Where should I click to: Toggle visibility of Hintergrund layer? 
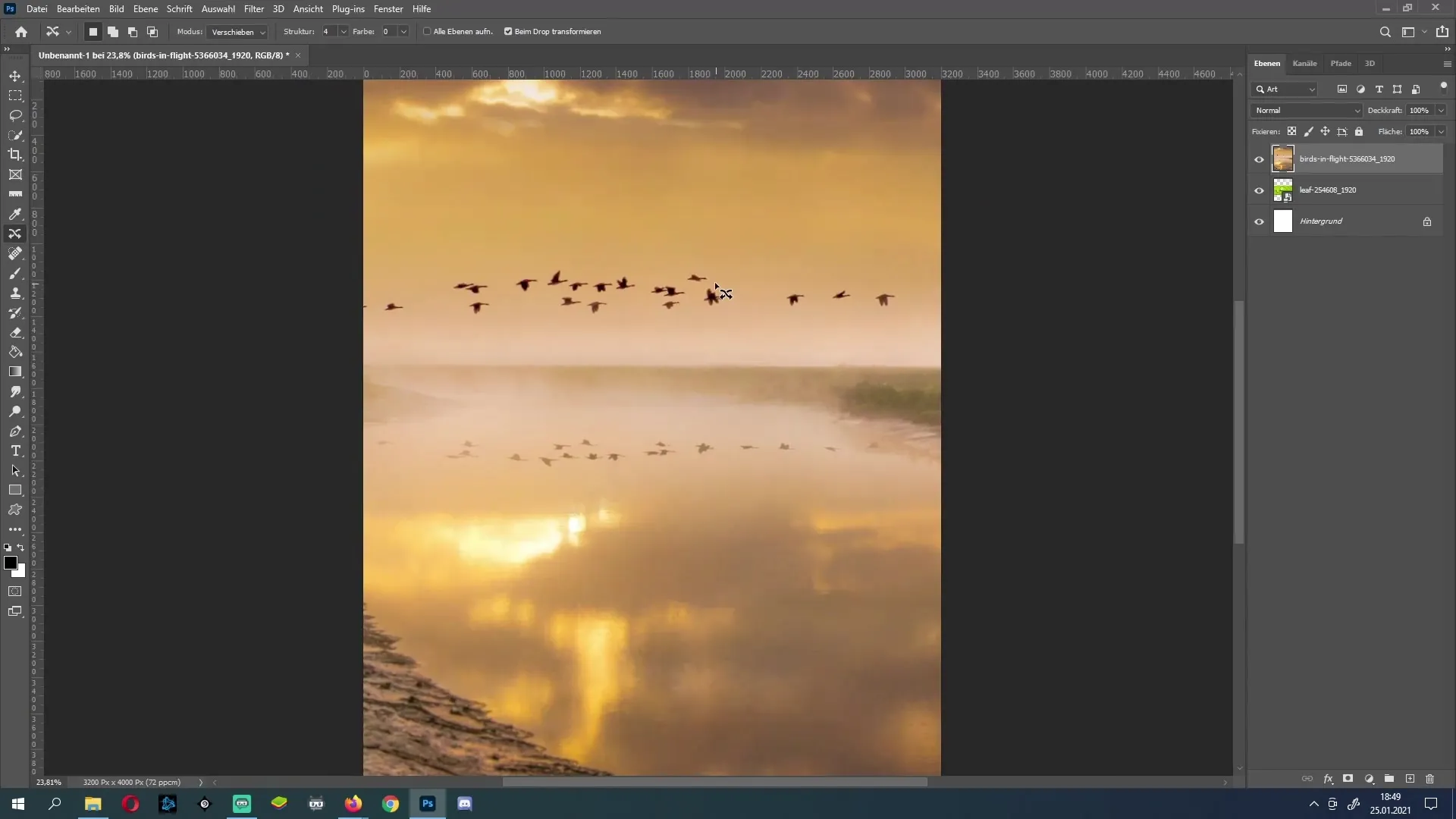tap(1259, 221)
